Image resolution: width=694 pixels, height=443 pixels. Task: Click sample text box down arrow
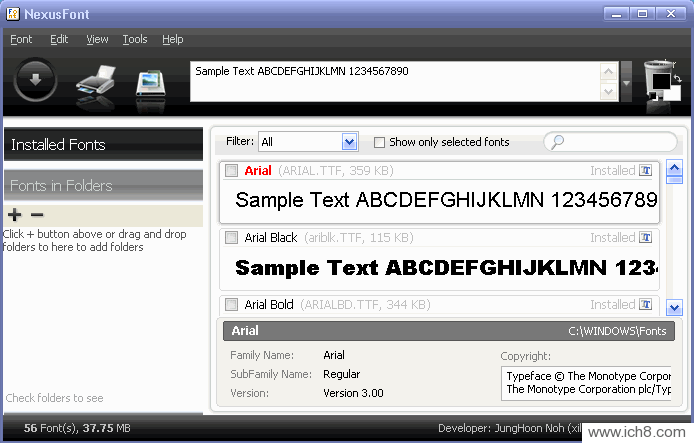point(609,92)
